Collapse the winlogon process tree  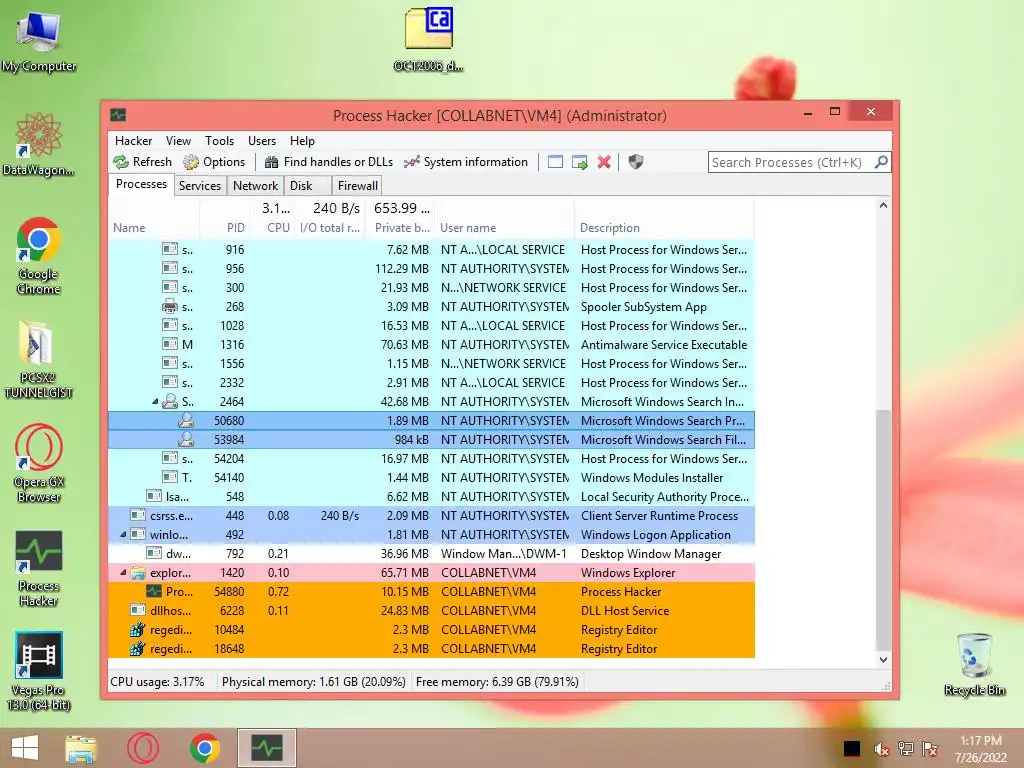pyautogui.click(x=123, y=535)
